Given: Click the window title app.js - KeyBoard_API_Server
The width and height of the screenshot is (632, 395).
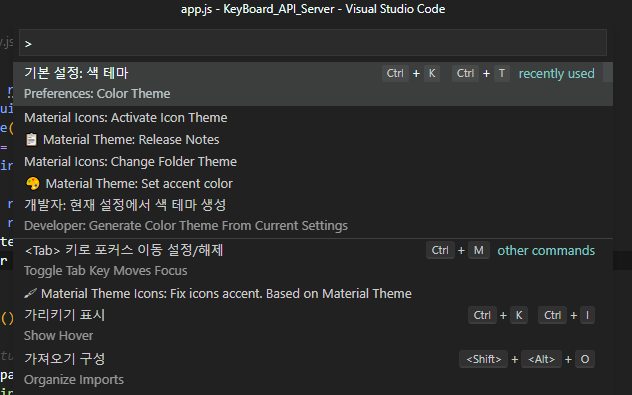Looking at the screenshot, I should tap(313, 9).
